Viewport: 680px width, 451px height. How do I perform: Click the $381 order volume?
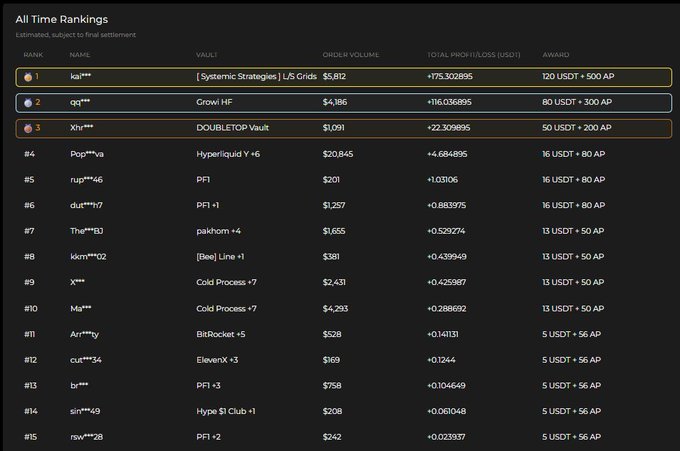point(331,256)
